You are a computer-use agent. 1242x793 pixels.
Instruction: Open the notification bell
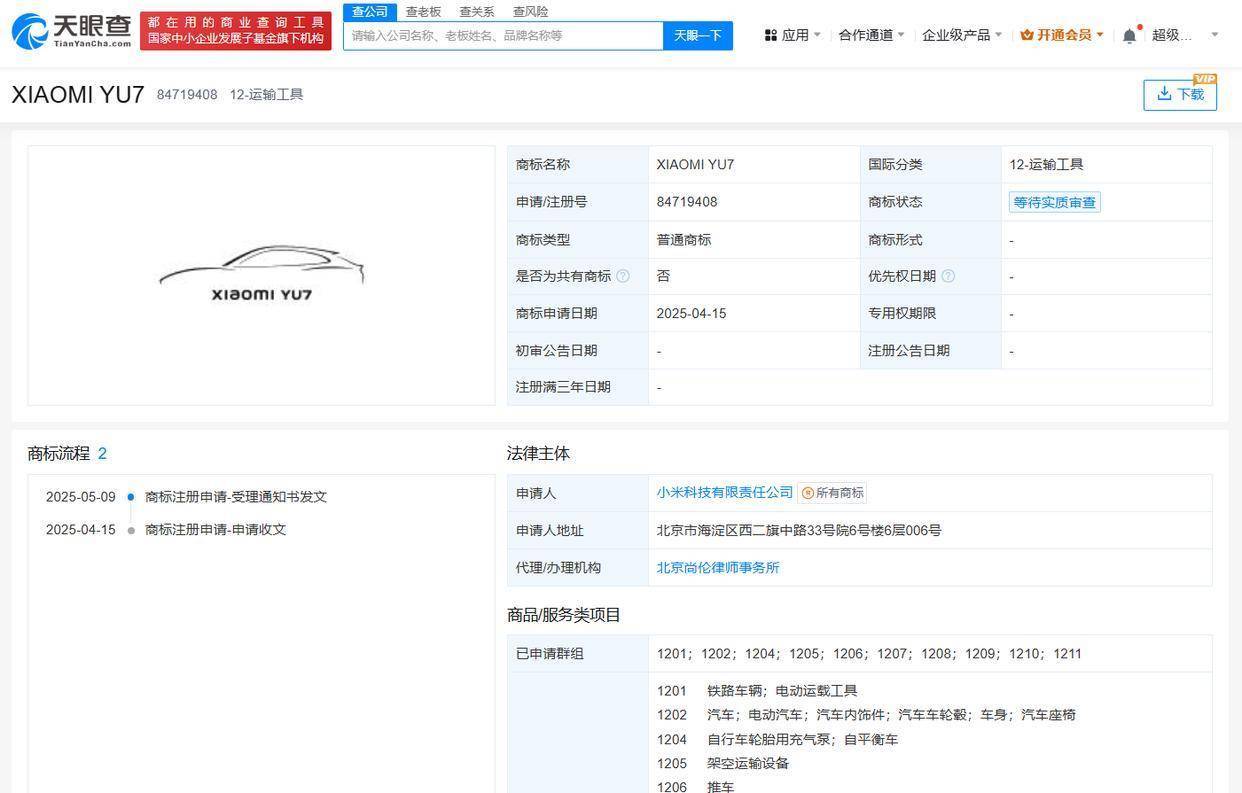click(x=1130, y=35)
